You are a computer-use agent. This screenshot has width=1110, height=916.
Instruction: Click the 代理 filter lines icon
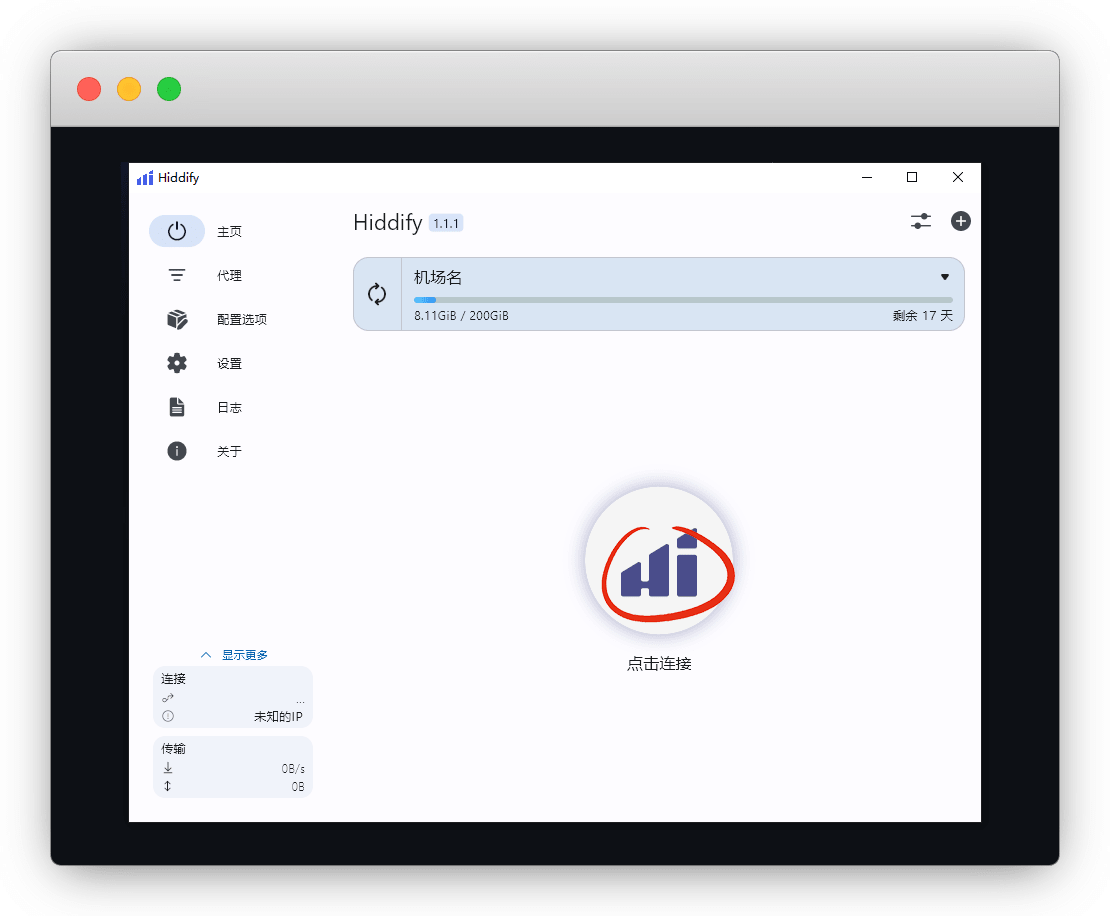pyautogui.click(x=177, y=275)
